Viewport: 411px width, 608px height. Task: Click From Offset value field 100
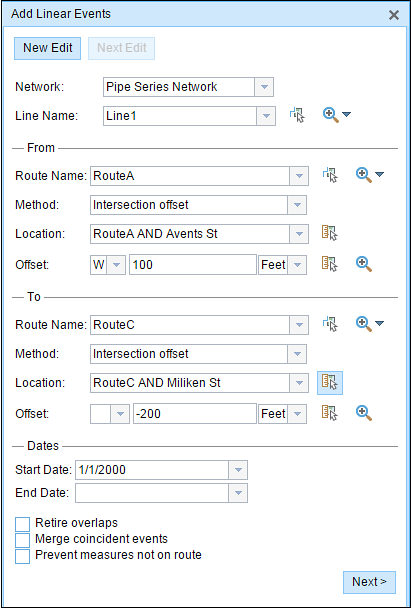193,265
